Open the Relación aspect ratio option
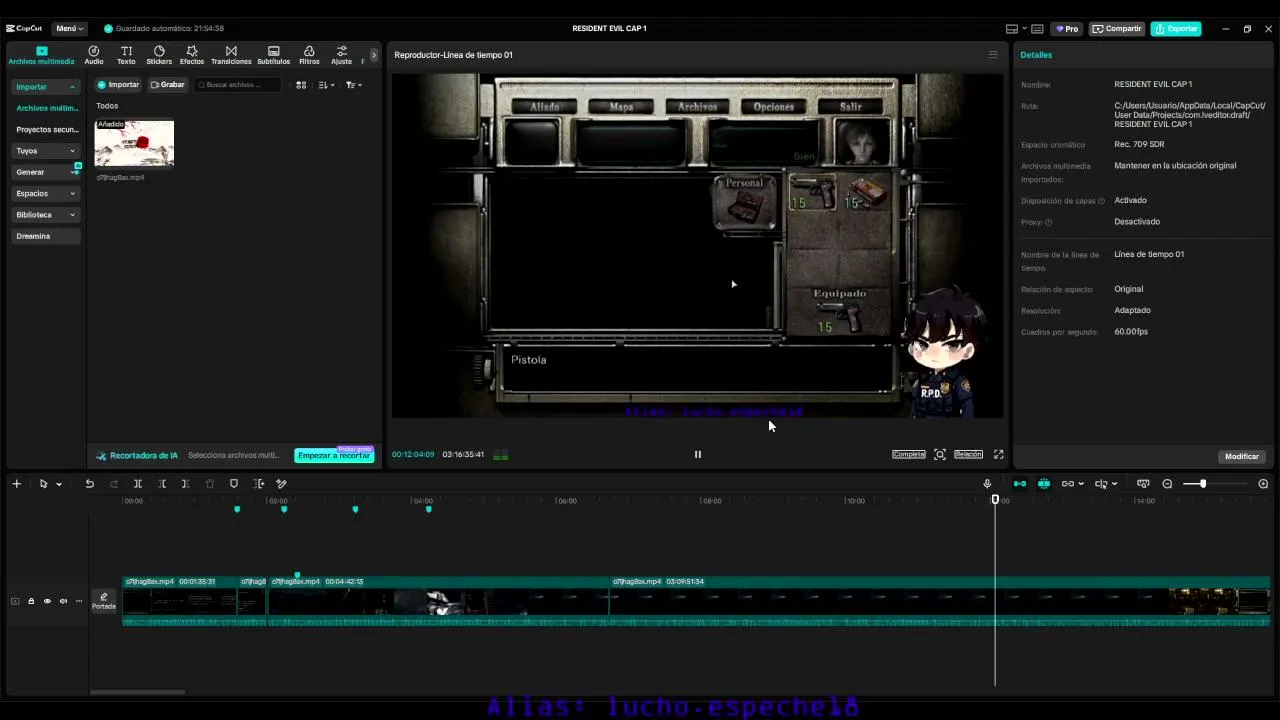The width and height of the screenshot is (1280, 720). coord(968,454)
